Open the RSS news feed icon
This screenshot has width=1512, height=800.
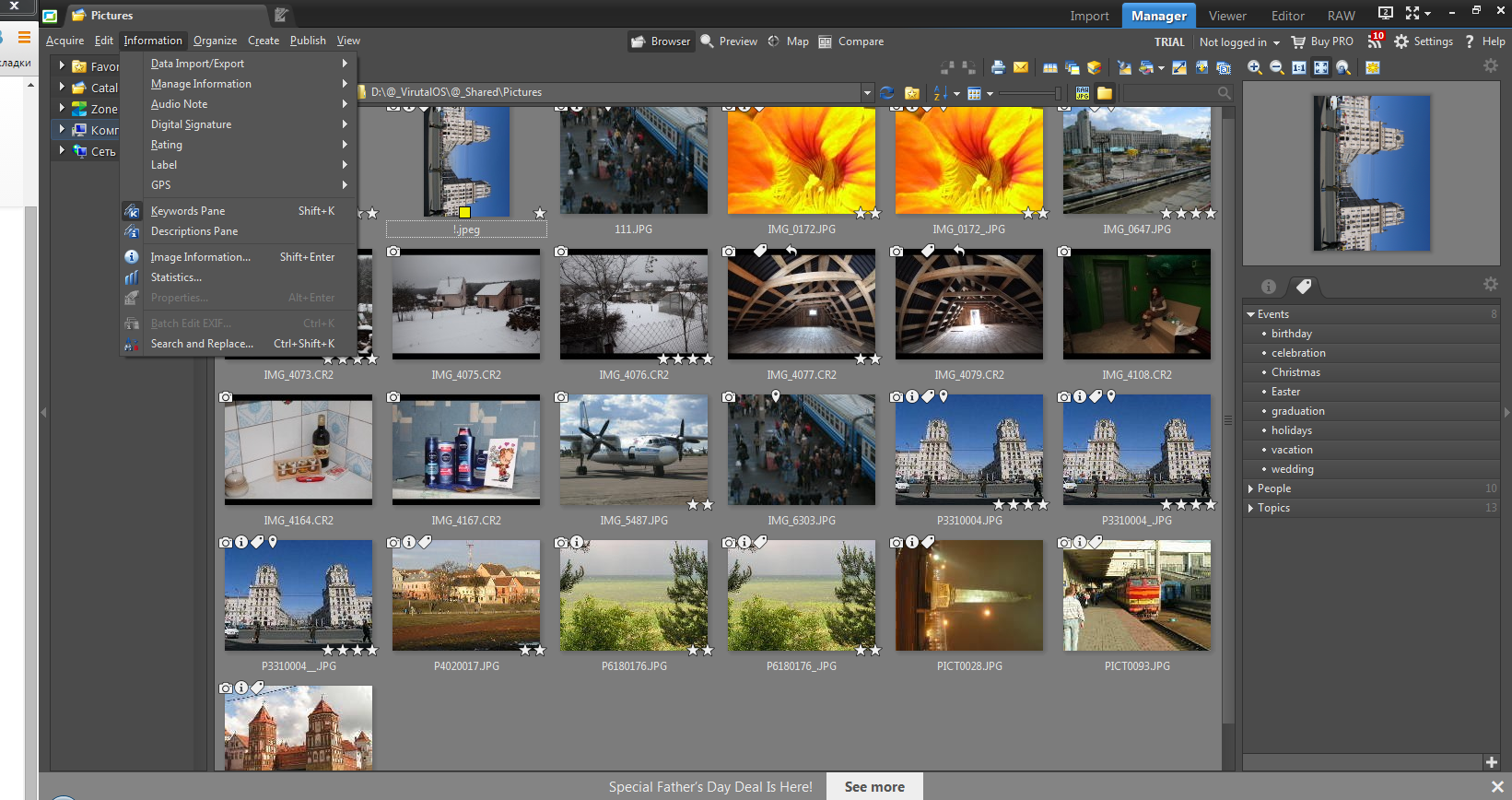(1375, 41)
